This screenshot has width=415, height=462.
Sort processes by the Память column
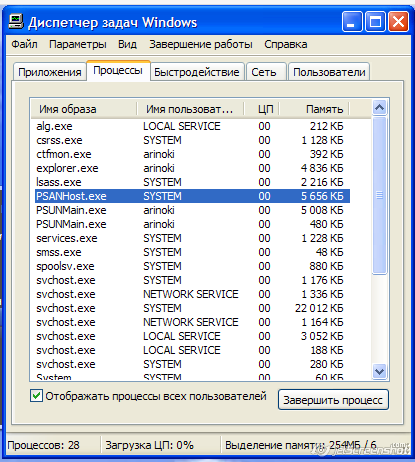pyautogui.click(x=314, y=109)
